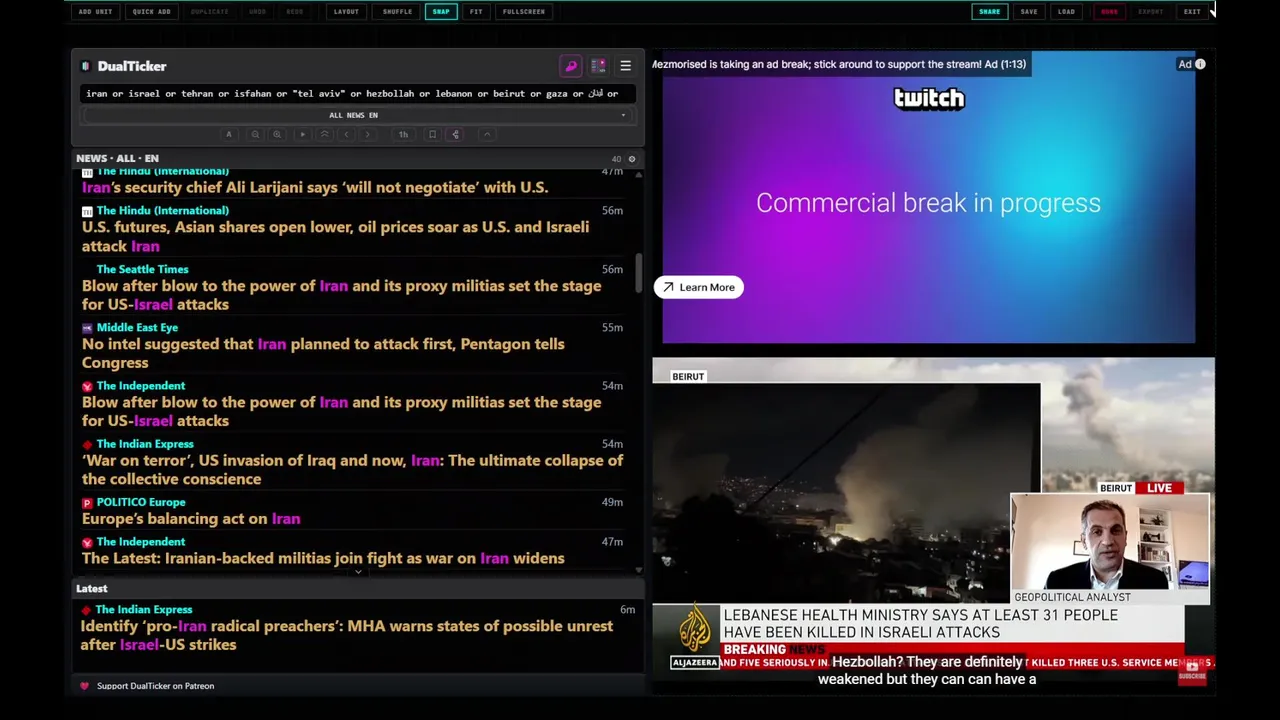Click the Latest section header
The height and width of the screenshot is (720, 1280).
point(358,589)
